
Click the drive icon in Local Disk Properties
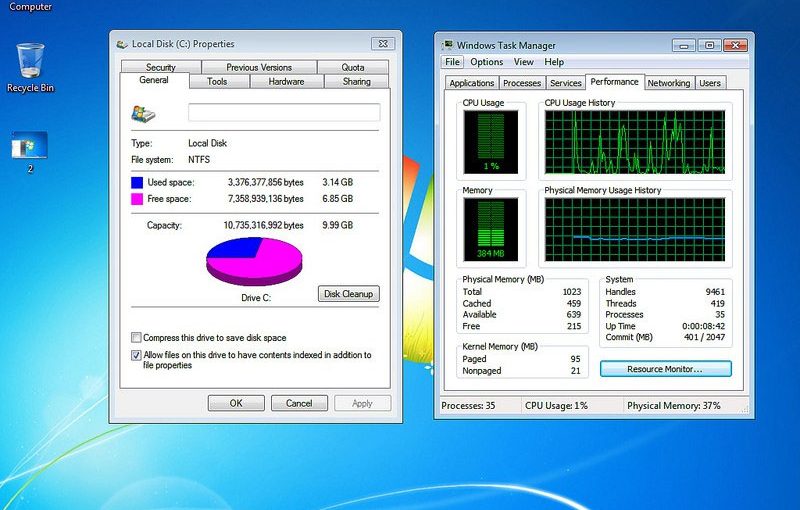click(143, 114)
